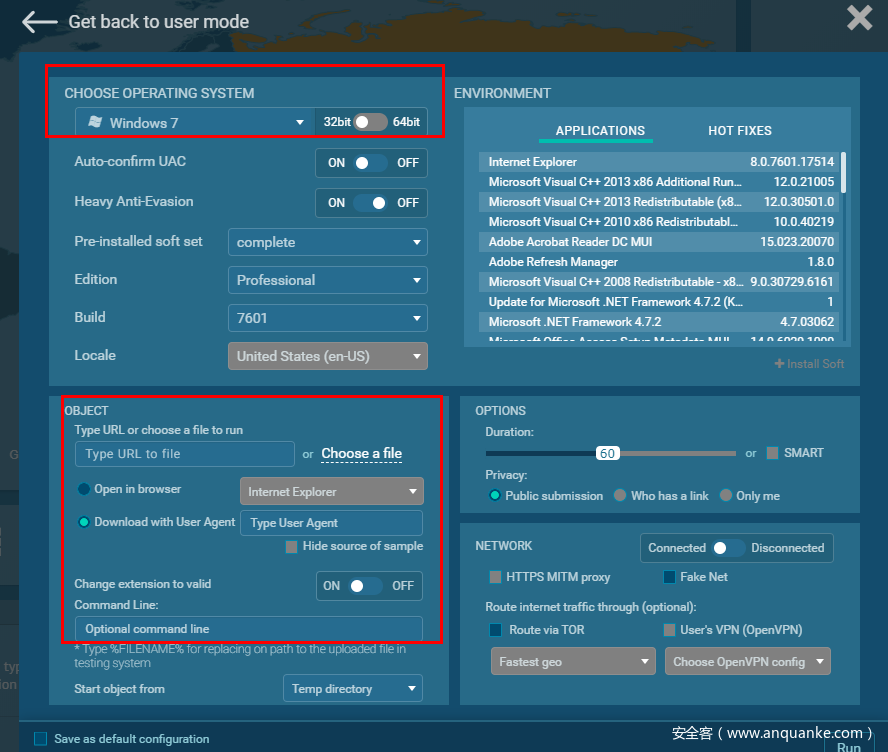Switch the Heavy Anti-Evasion toggle

[x=370, y=203]
